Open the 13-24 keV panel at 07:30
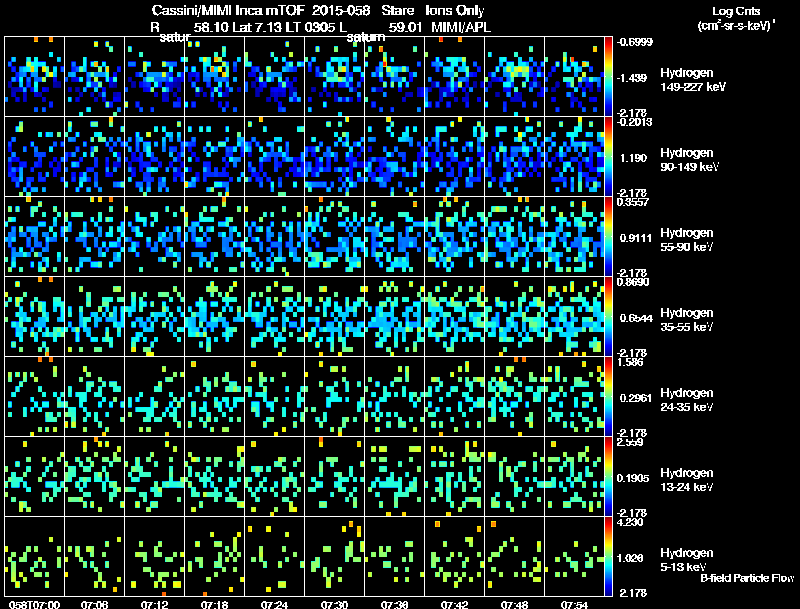 point(334,476)
